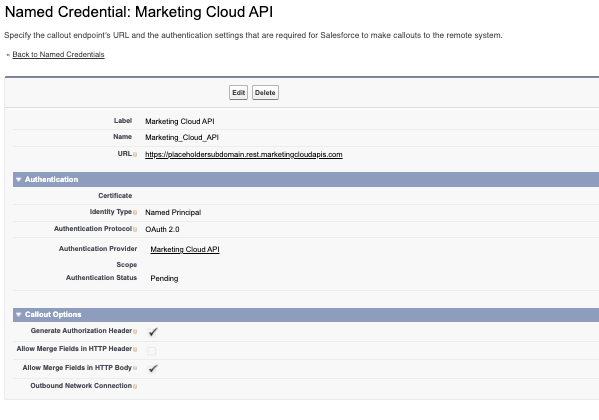Click help icon beside Generate Authorization Header
This screenshot has width=599, height=420.
pyautogui.click(x=135, y=331)
